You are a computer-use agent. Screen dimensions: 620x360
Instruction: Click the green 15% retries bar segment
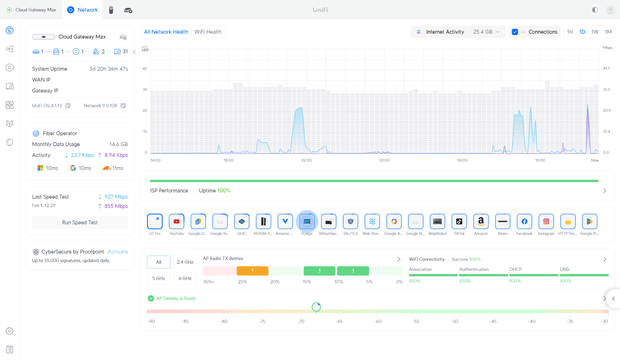319,271
